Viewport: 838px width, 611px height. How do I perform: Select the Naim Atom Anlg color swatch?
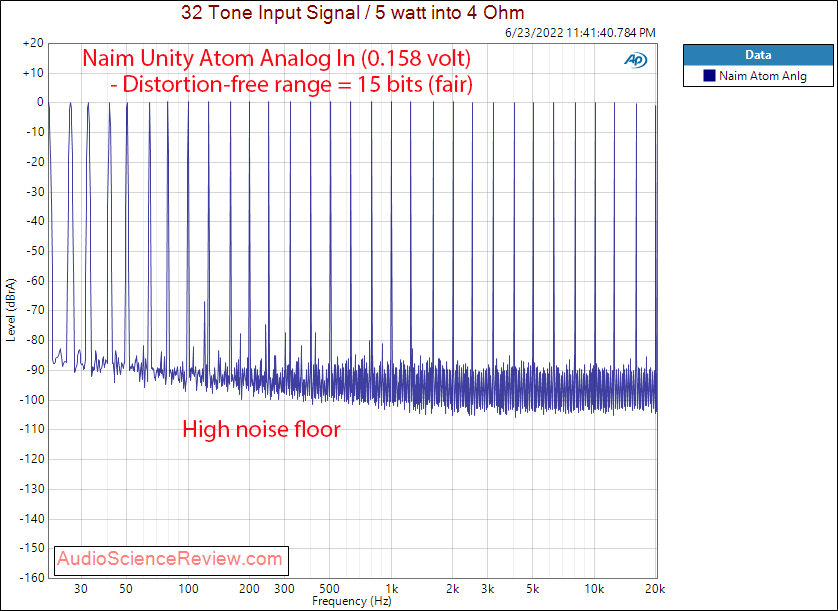tap(709, 76)
